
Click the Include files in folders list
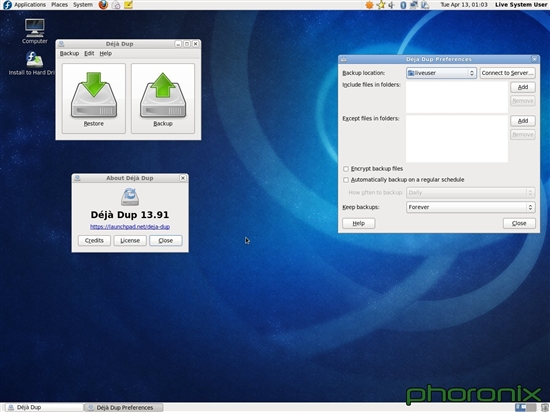point(457,97)
